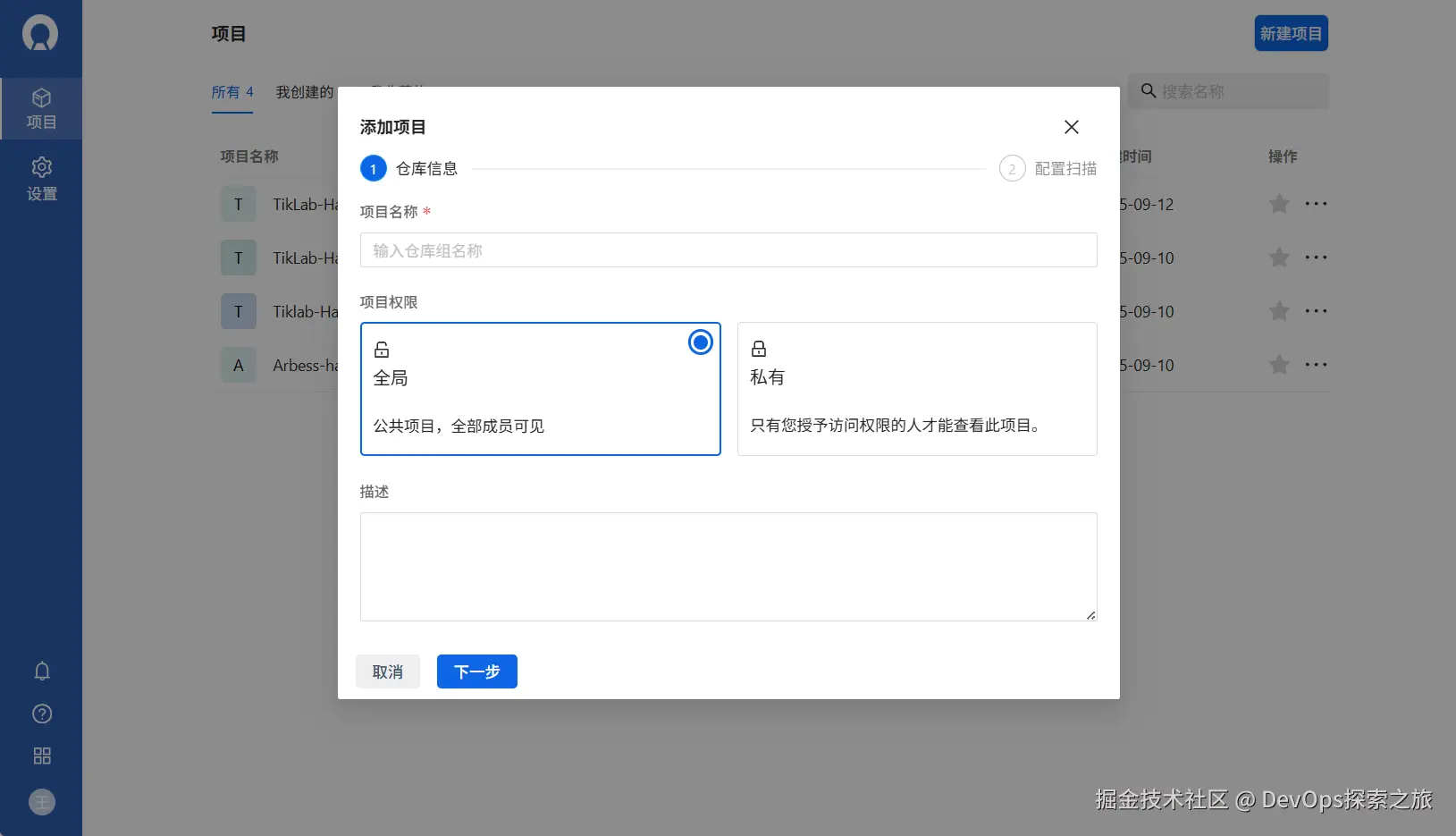Click the user avatar at sidebar bottom
The height and width of the screenshot is (836, 1456).
tap(42, 802)
